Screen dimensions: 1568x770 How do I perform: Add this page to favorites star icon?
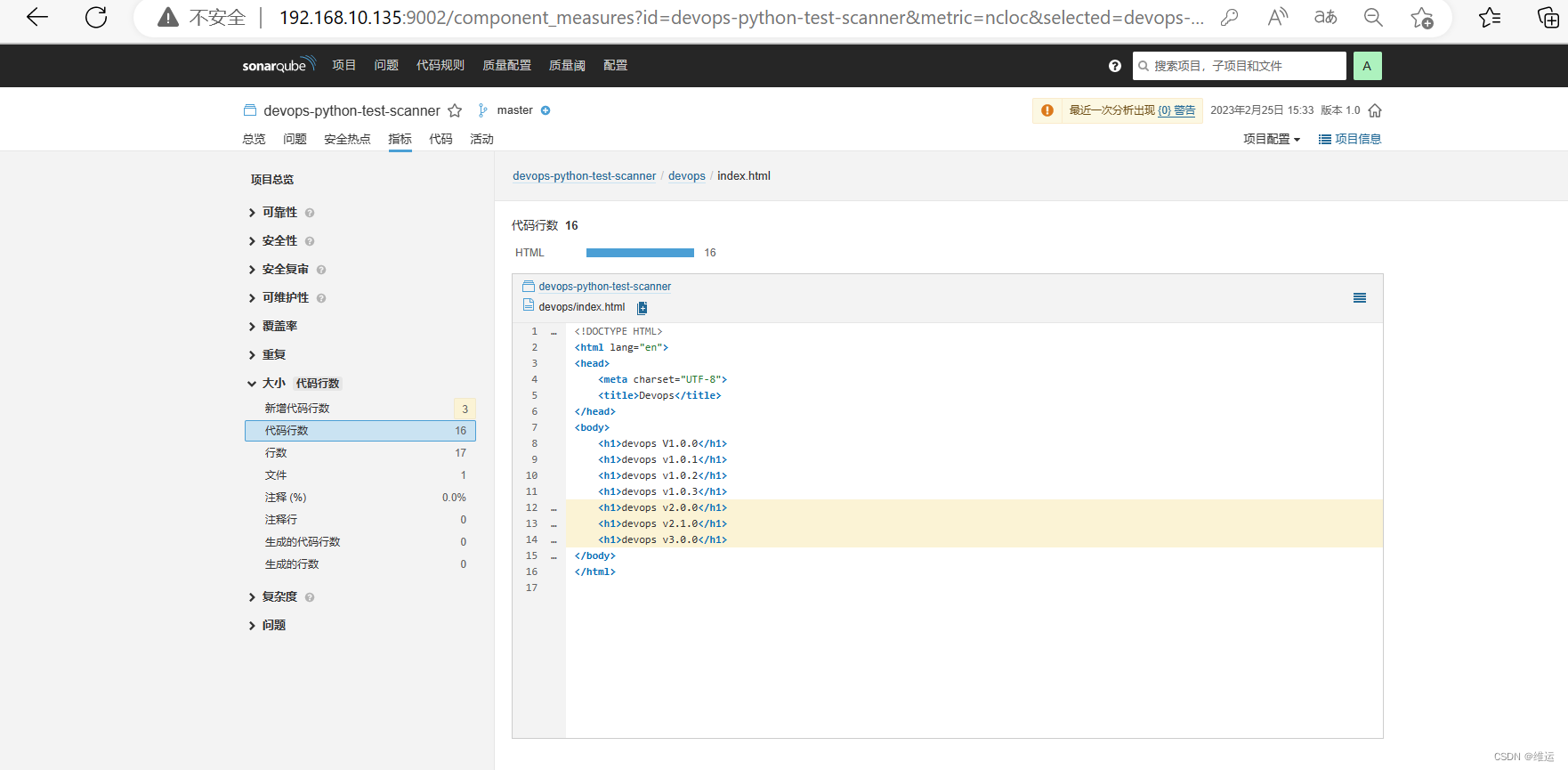tap(1422, 17)
